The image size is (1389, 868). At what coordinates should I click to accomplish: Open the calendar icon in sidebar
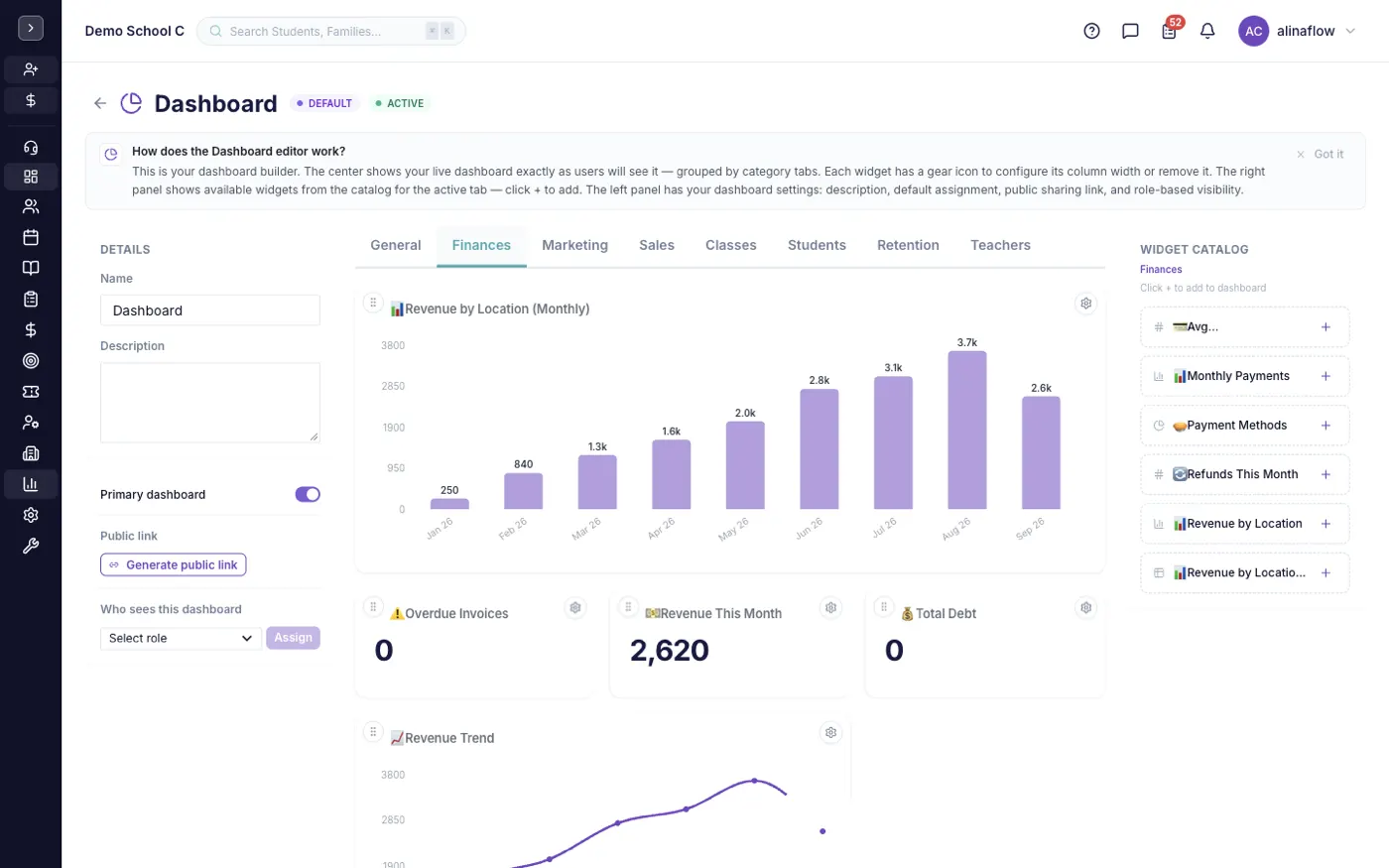(31, 237)
